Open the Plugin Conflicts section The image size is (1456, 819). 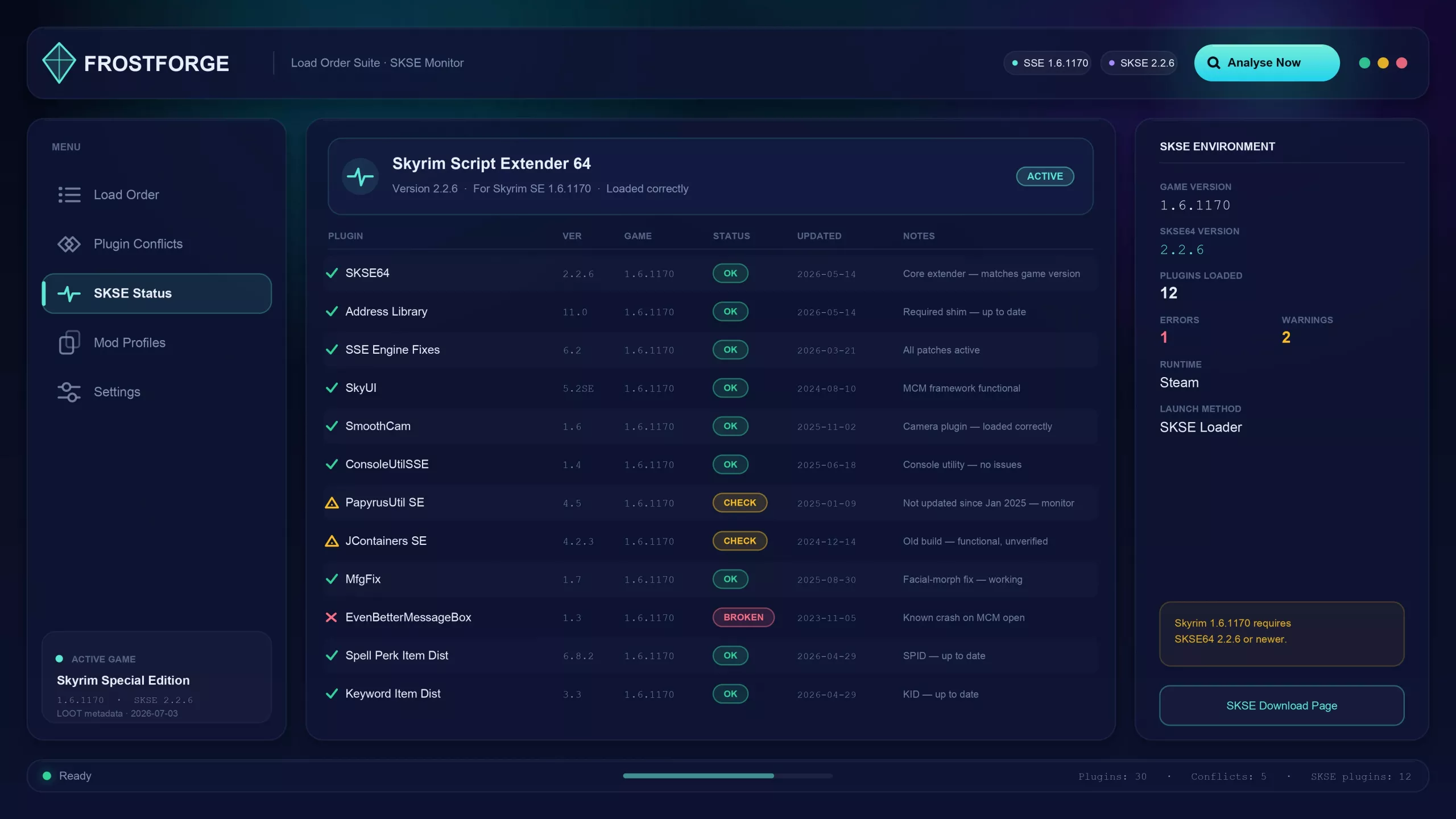[x=157, y=244]
